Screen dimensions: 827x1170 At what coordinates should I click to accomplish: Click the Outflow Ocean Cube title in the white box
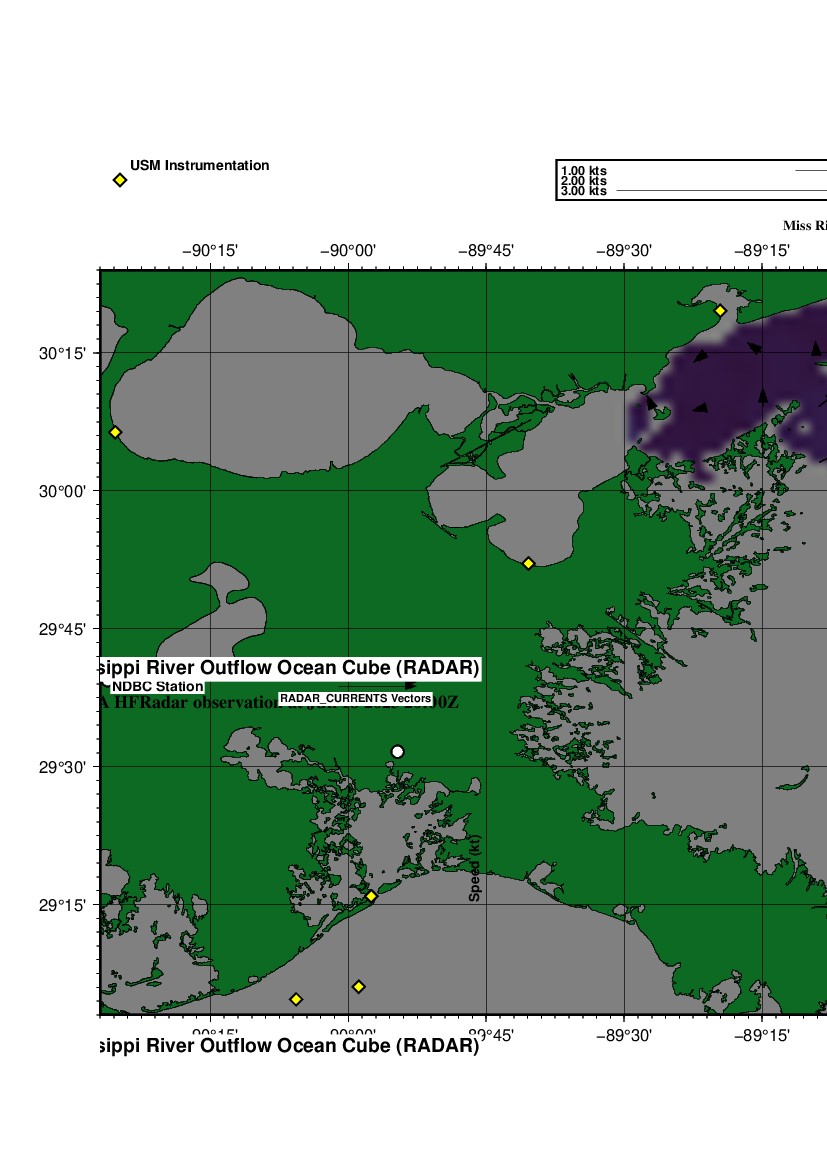coord(290,667)
